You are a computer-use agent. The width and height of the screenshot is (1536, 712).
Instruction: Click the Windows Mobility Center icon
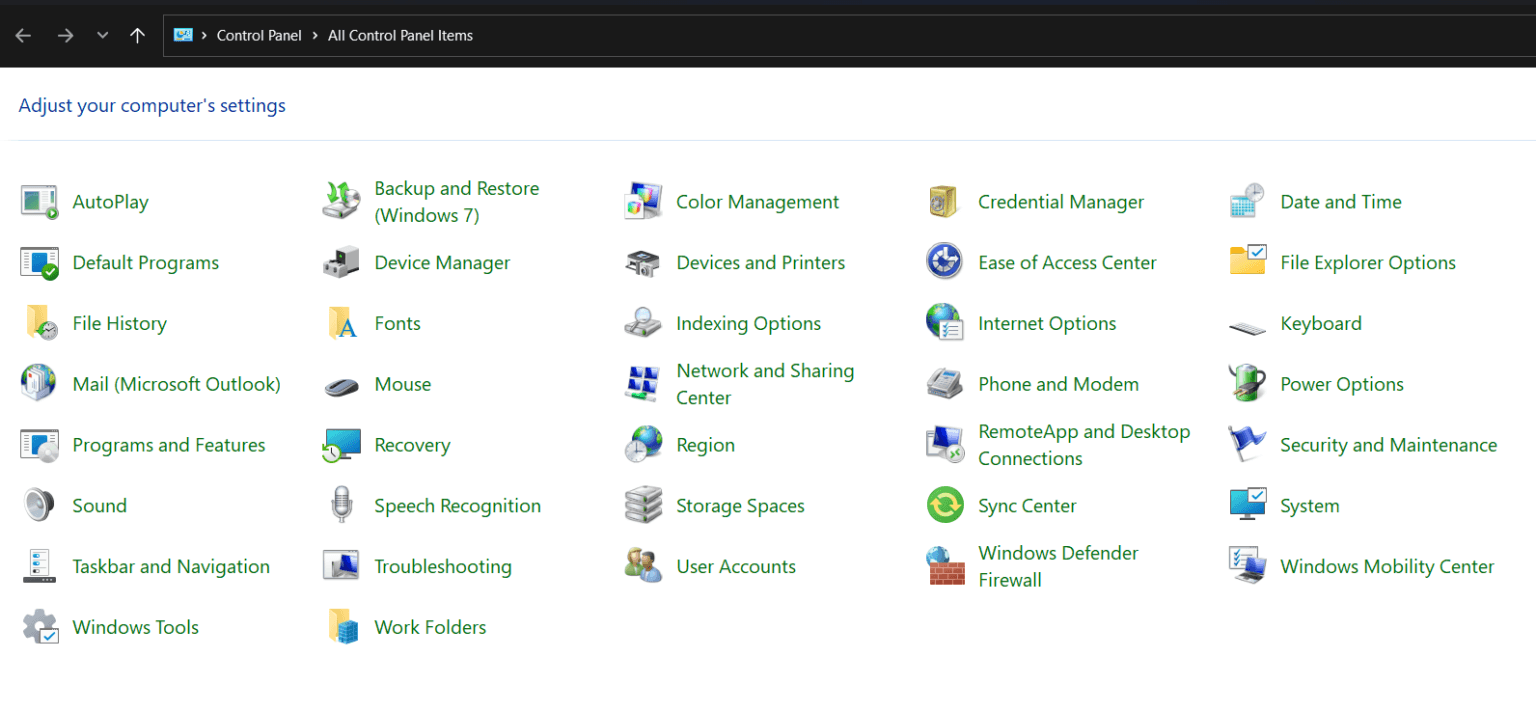pos(1248,567)
